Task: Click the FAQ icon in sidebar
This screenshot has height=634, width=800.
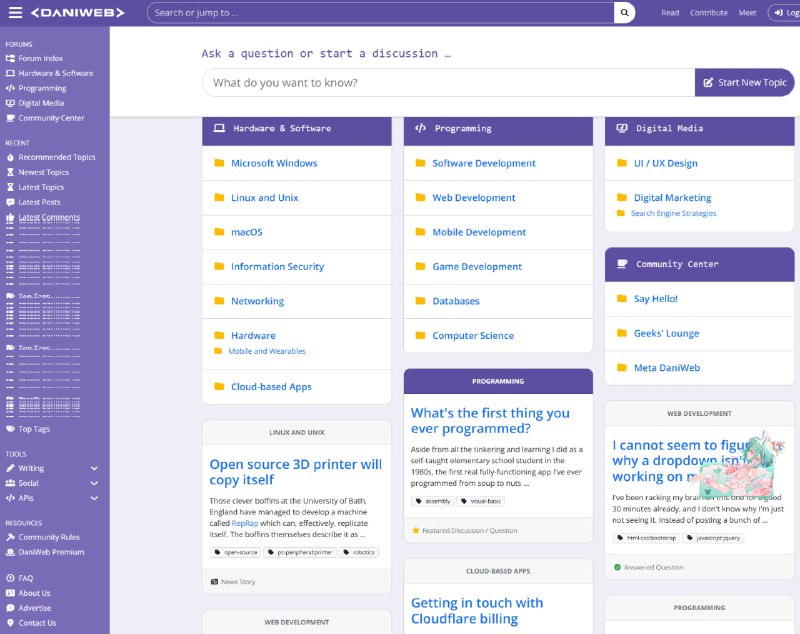Action: 10,578
